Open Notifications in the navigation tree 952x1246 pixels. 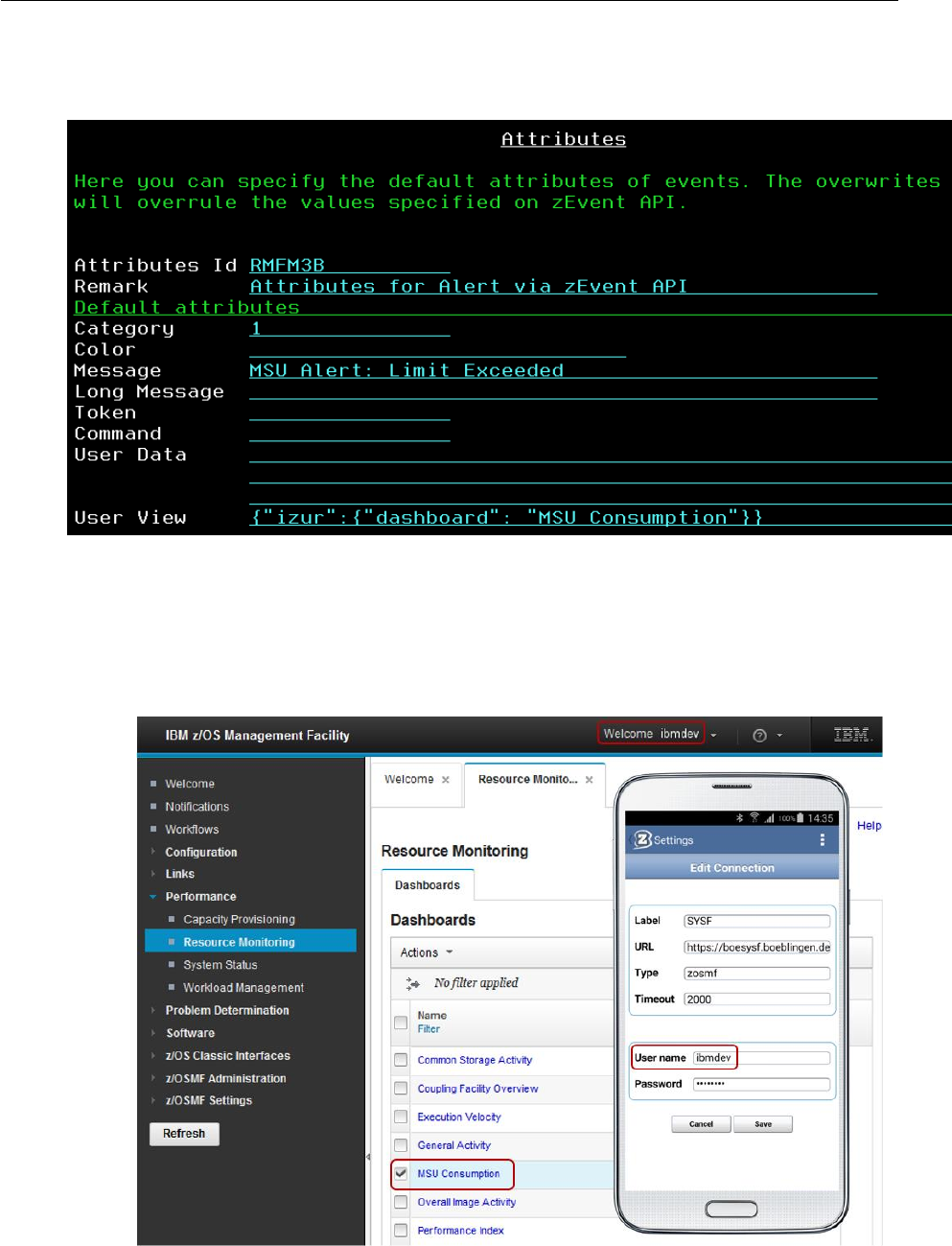coord(197,807)
